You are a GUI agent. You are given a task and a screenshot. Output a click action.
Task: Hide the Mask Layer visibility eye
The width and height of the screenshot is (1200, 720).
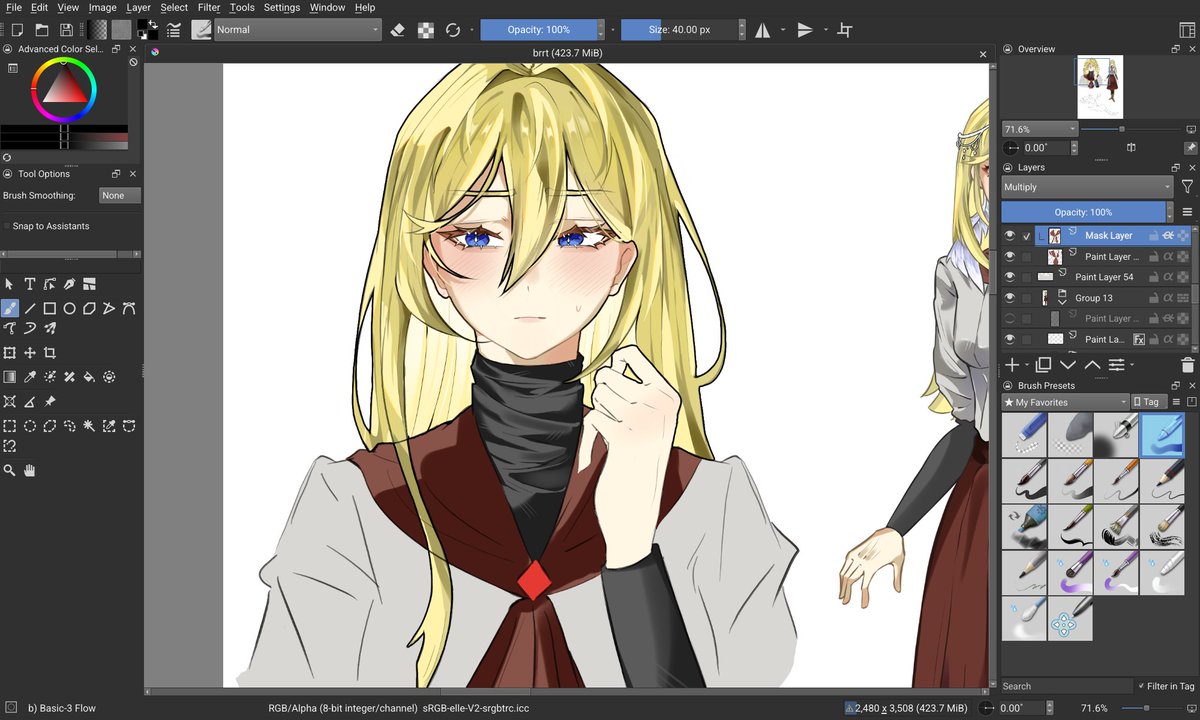(x=1010, y=236)
